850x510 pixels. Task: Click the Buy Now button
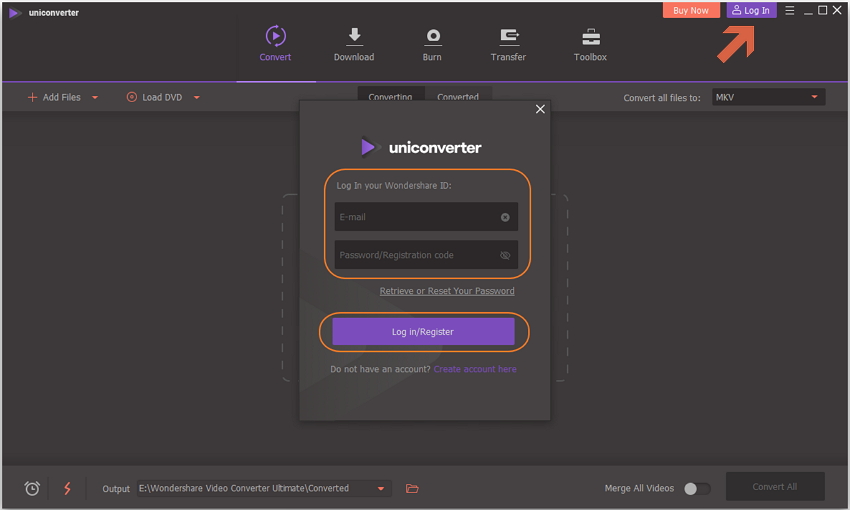point(691,10)
